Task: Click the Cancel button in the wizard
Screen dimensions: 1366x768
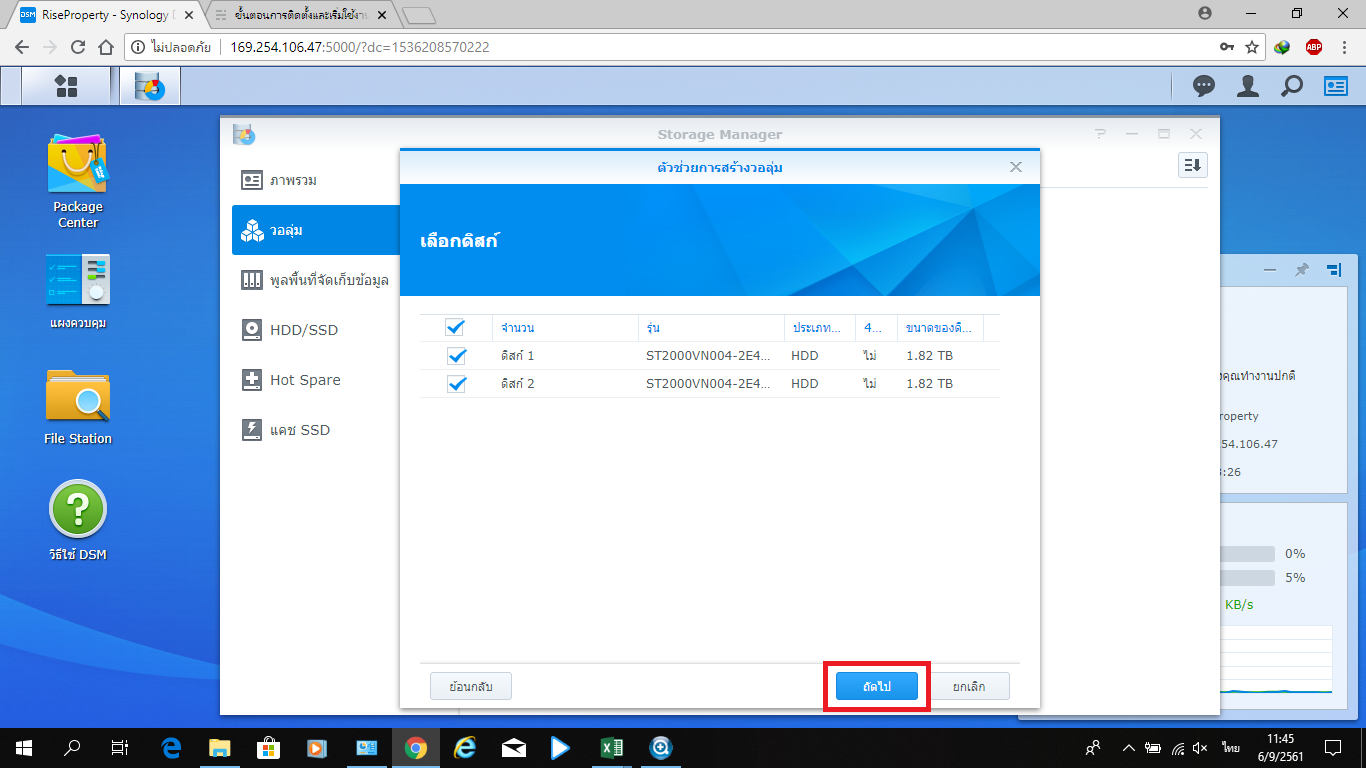Action: click(x=967, y=687)
